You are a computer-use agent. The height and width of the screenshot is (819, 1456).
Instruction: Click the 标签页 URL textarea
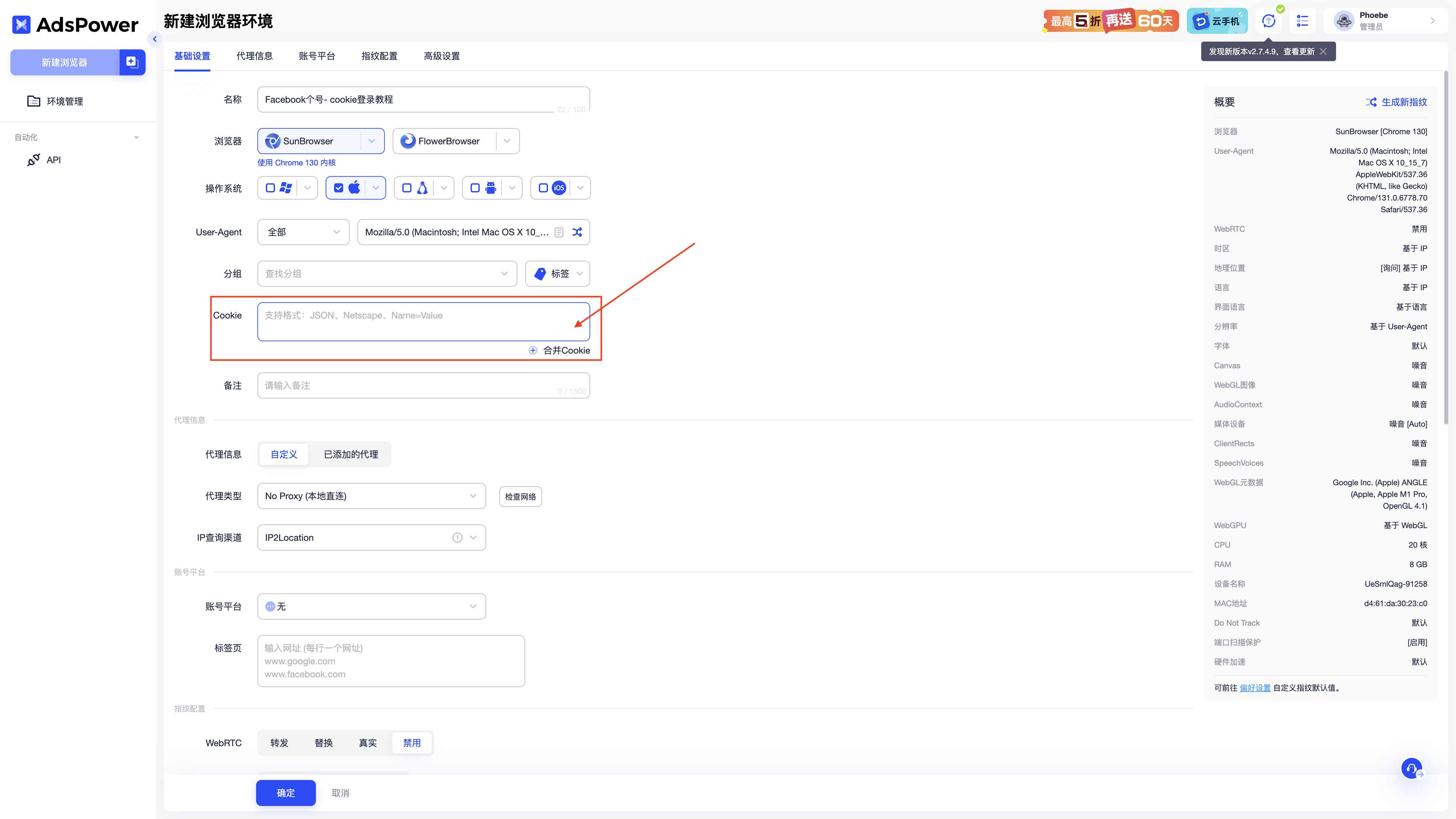coord(391,661)
